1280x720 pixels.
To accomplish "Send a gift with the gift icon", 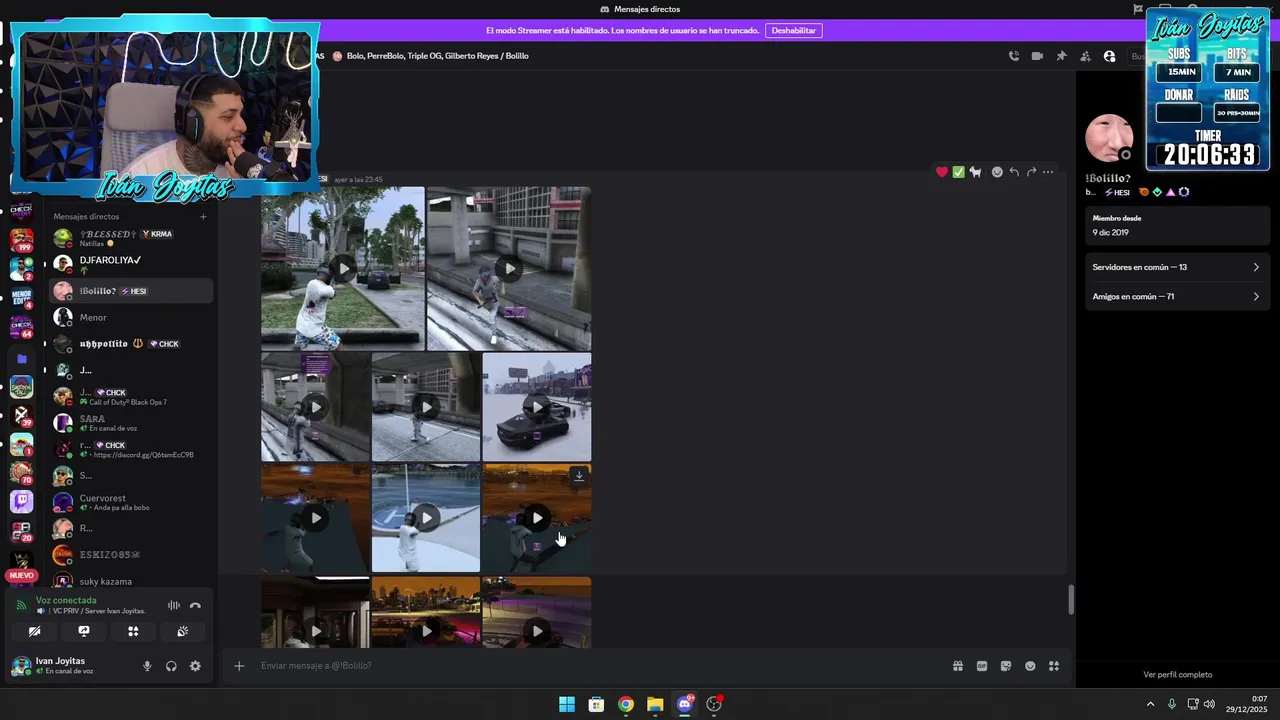I will coord(957,666).
